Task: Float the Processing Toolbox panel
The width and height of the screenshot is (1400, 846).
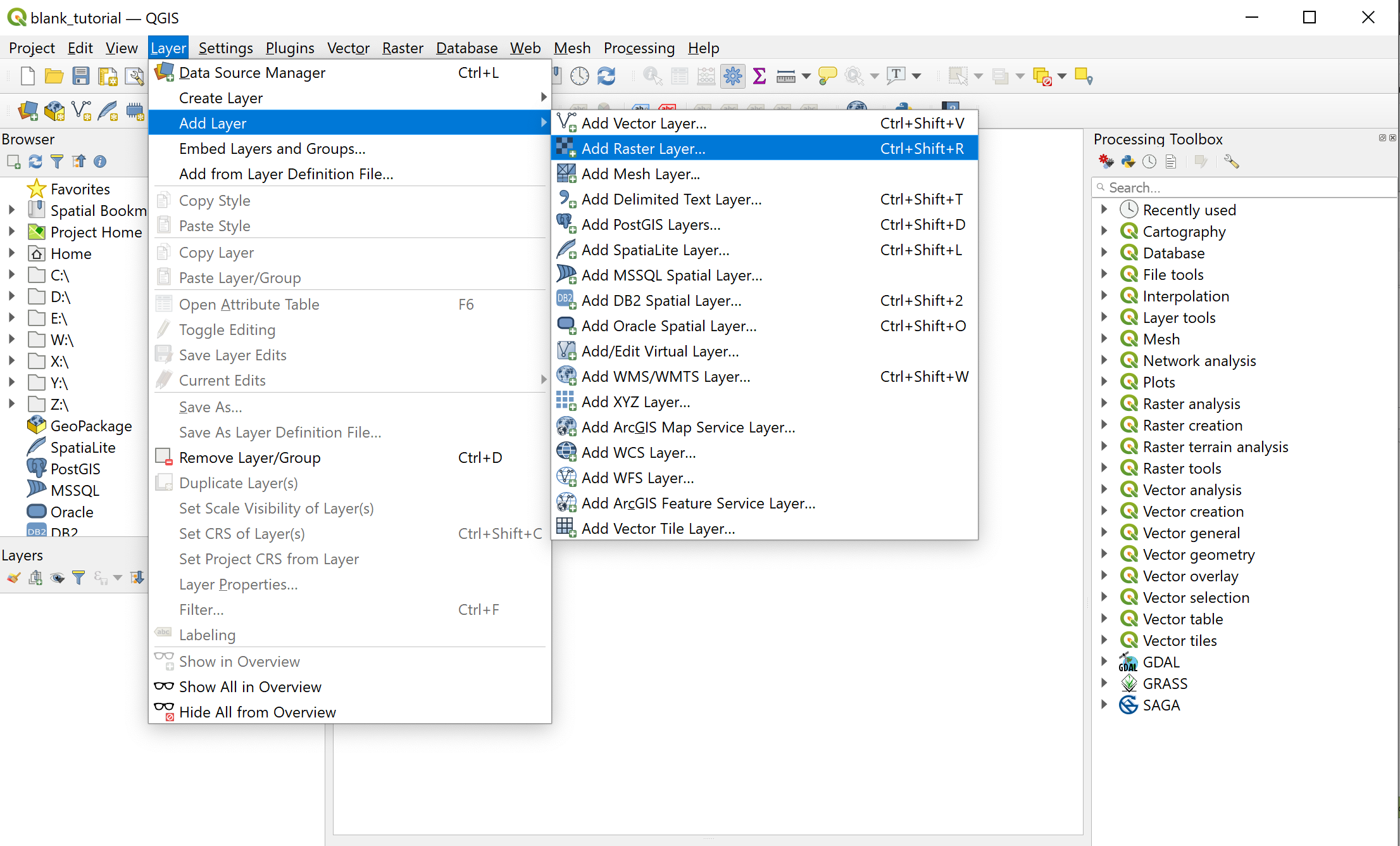Action: (x=1382, y=137)
